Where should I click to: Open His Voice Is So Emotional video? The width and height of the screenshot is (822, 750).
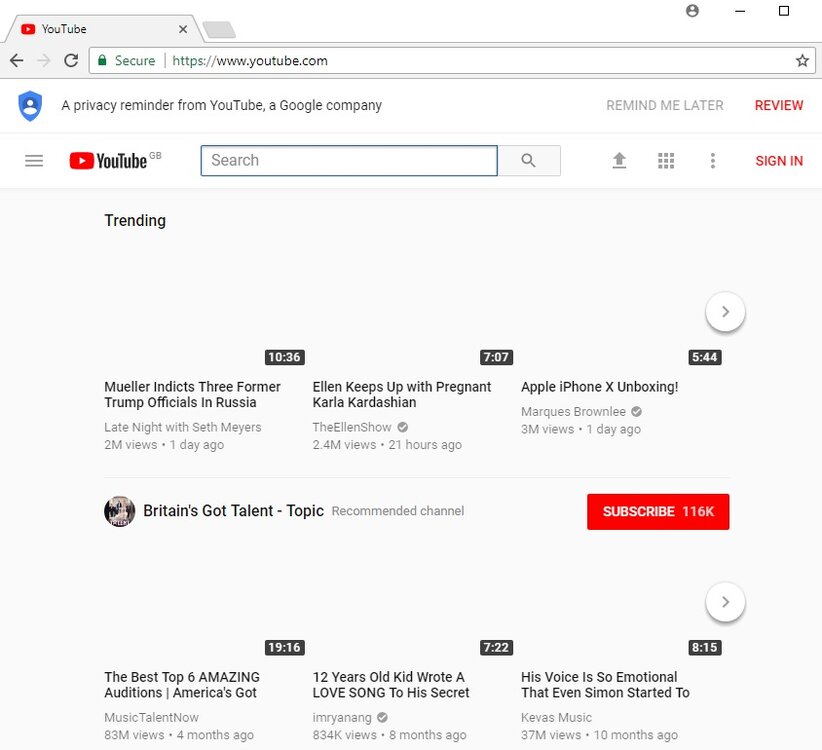(605, 684)
